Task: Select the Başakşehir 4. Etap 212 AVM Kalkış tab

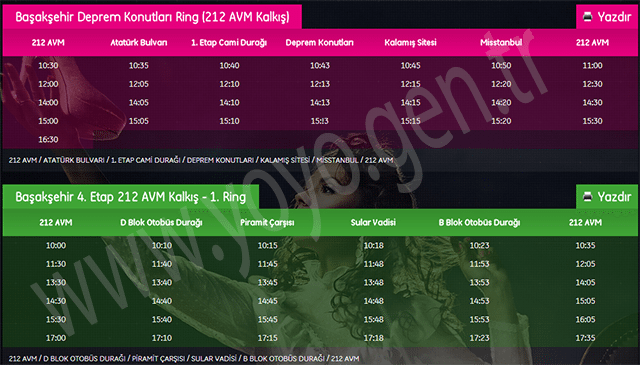Action: (x=131, y=197)
